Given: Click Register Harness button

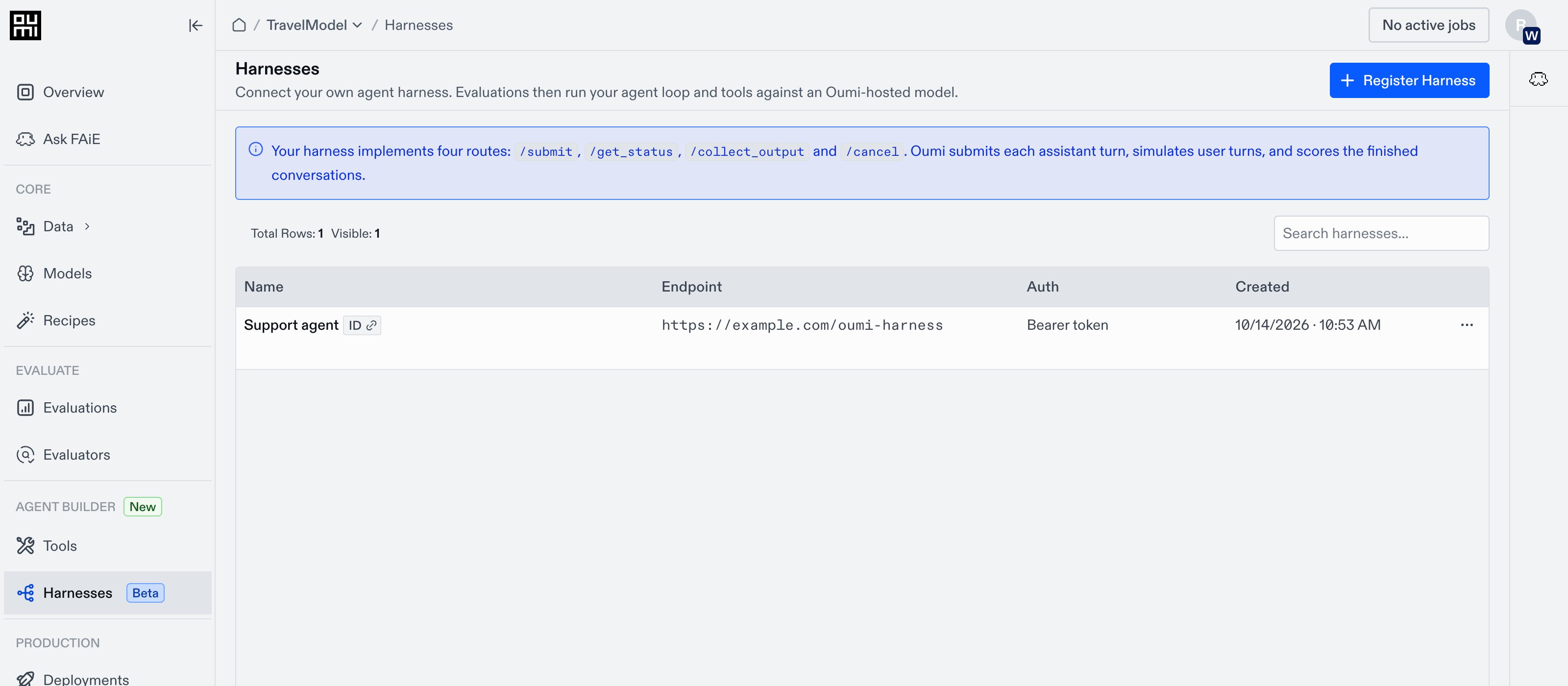Looking at the screenshot, I should [1409, 80].
